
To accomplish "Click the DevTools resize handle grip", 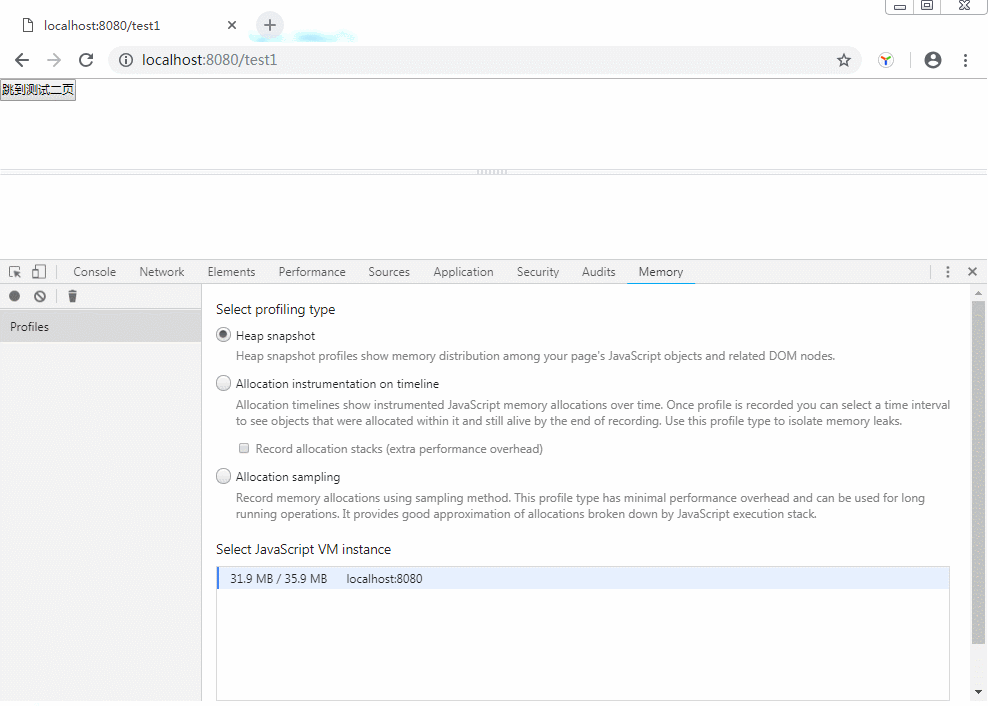I will coord(491,171).
